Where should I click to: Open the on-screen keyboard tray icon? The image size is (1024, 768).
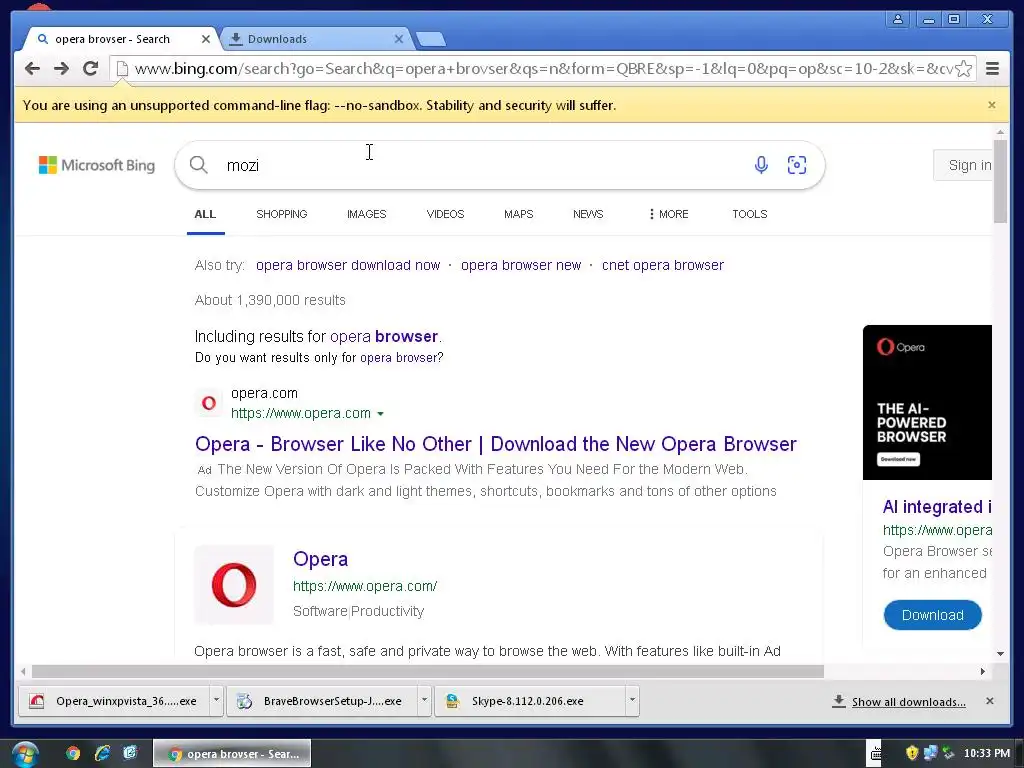point(876,753)
